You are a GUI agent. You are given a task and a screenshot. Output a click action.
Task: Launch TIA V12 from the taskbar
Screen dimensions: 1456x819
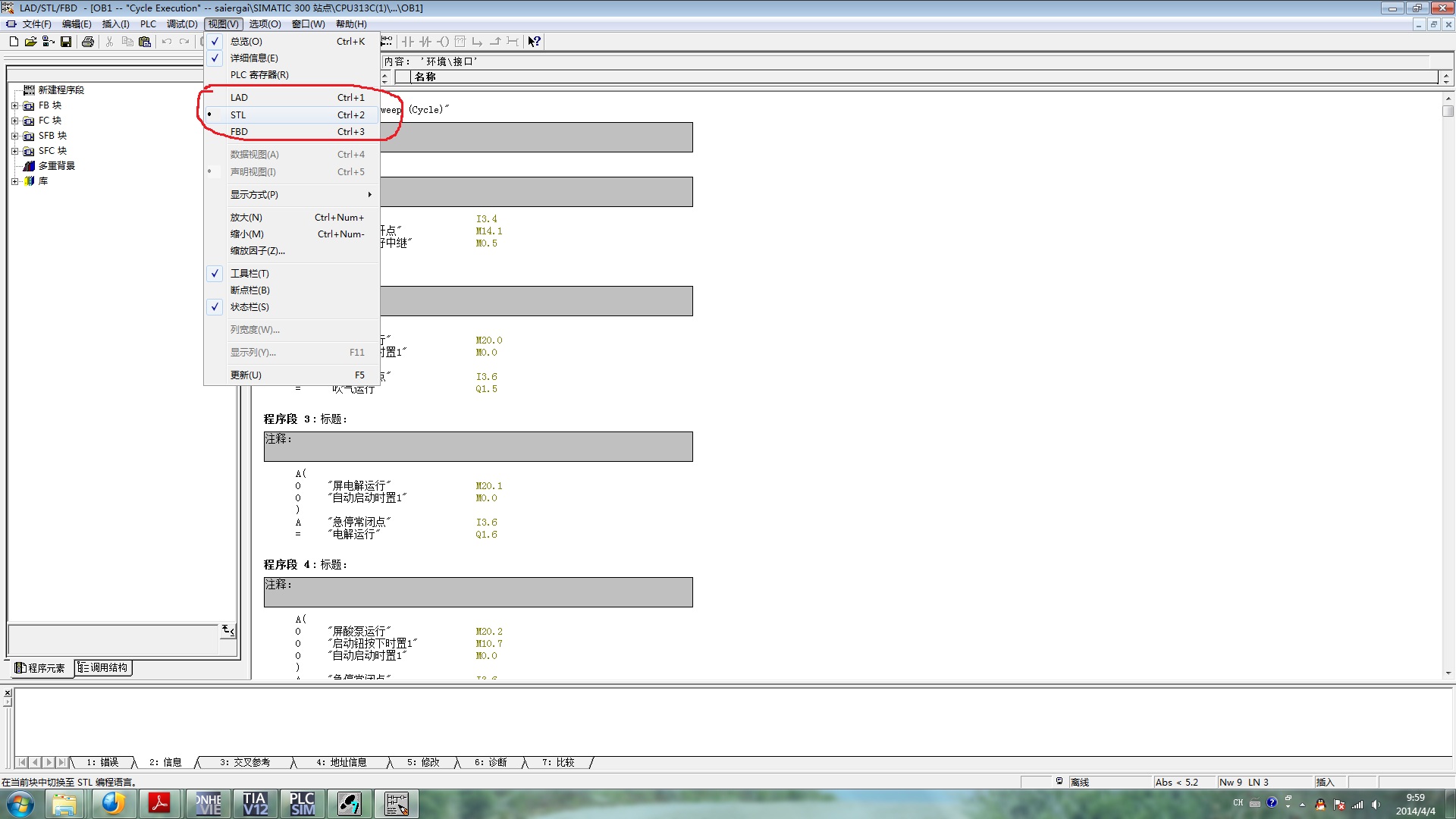[255, 803]
